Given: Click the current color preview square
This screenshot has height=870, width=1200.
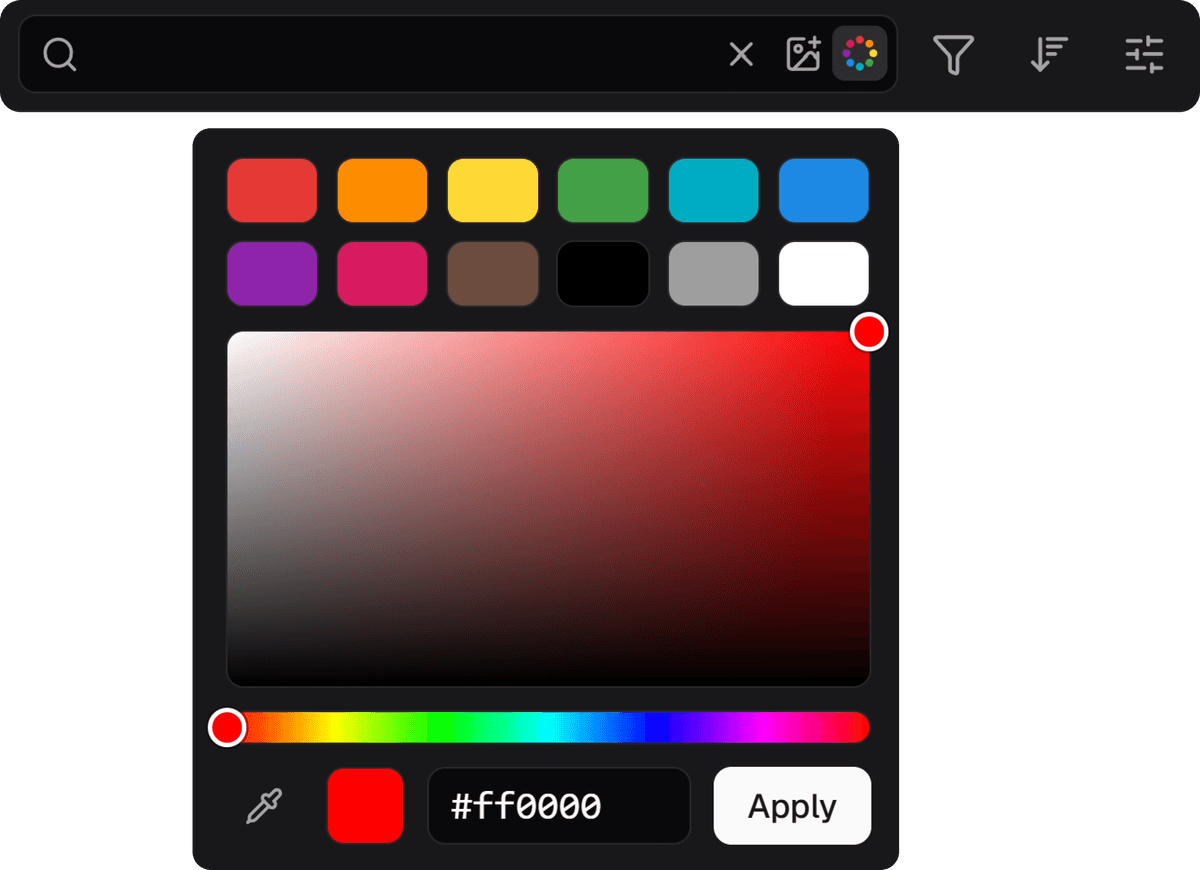Looking at the screenshot, I should point(365,806).
